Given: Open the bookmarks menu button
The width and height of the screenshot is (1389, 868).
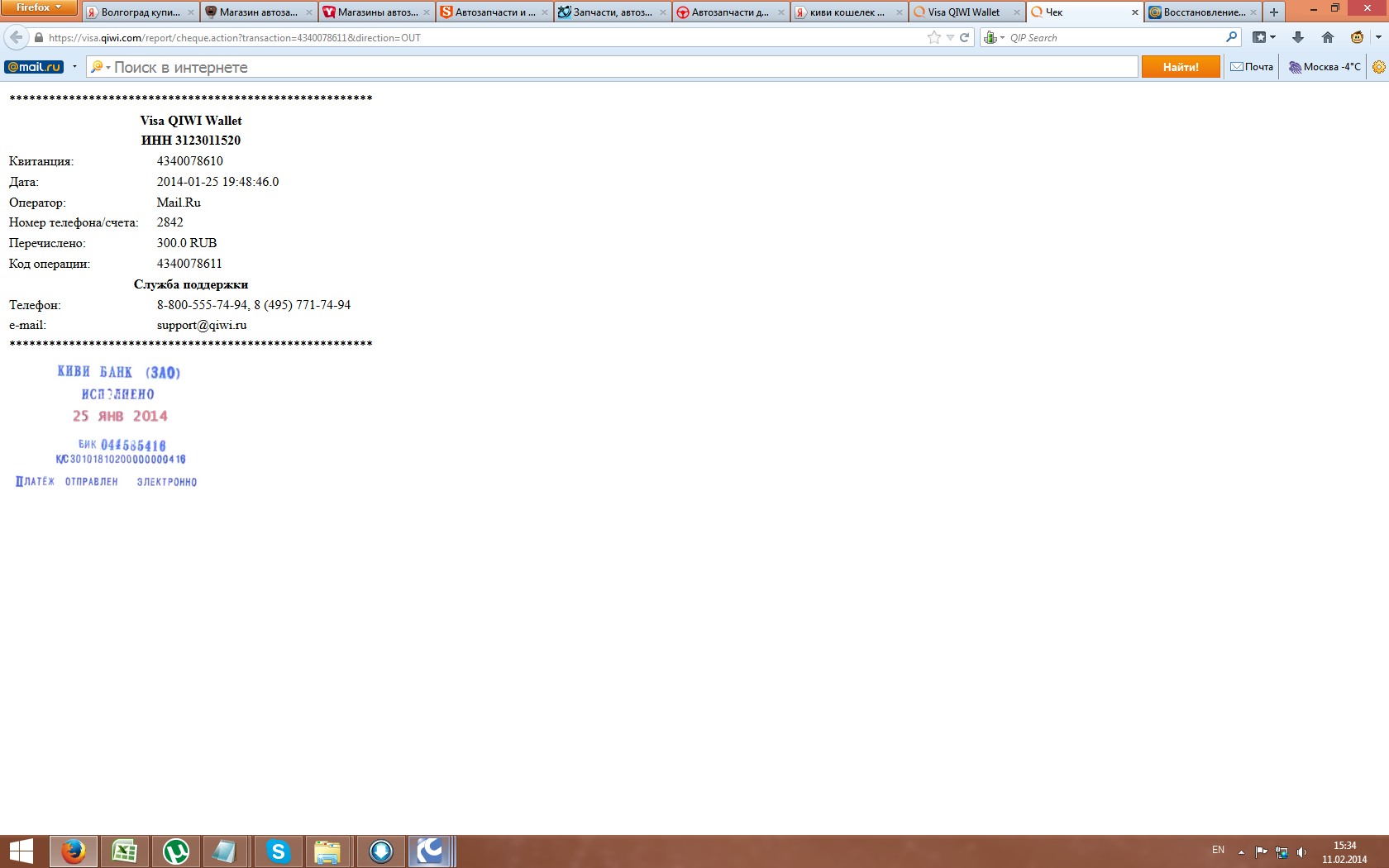Looking at the screenshot, I should 1264,37.
